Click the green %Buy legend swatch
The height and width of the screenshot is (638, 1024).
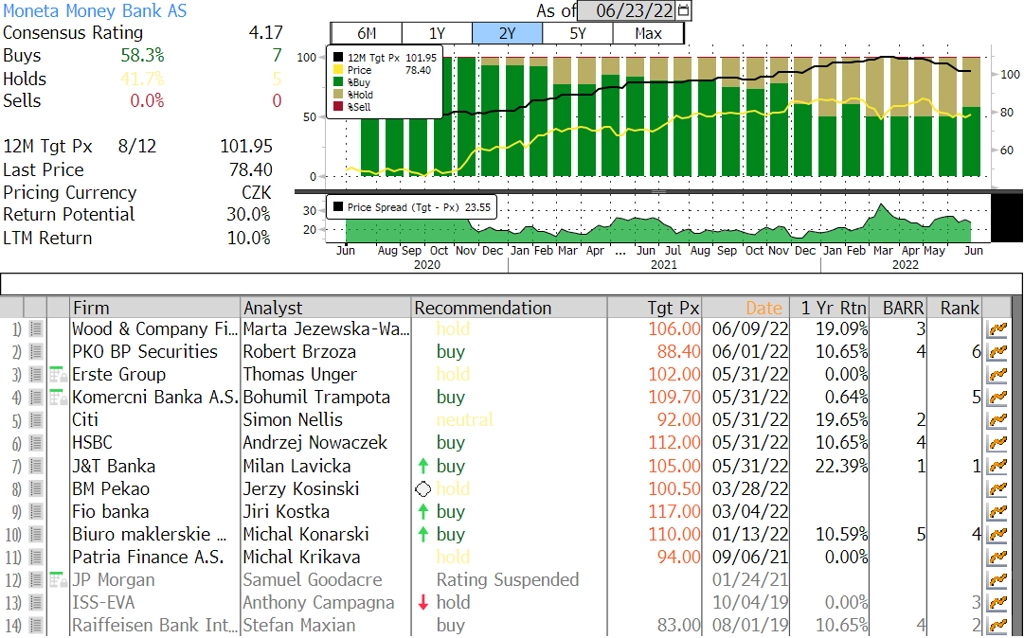[x=338, y=82]
